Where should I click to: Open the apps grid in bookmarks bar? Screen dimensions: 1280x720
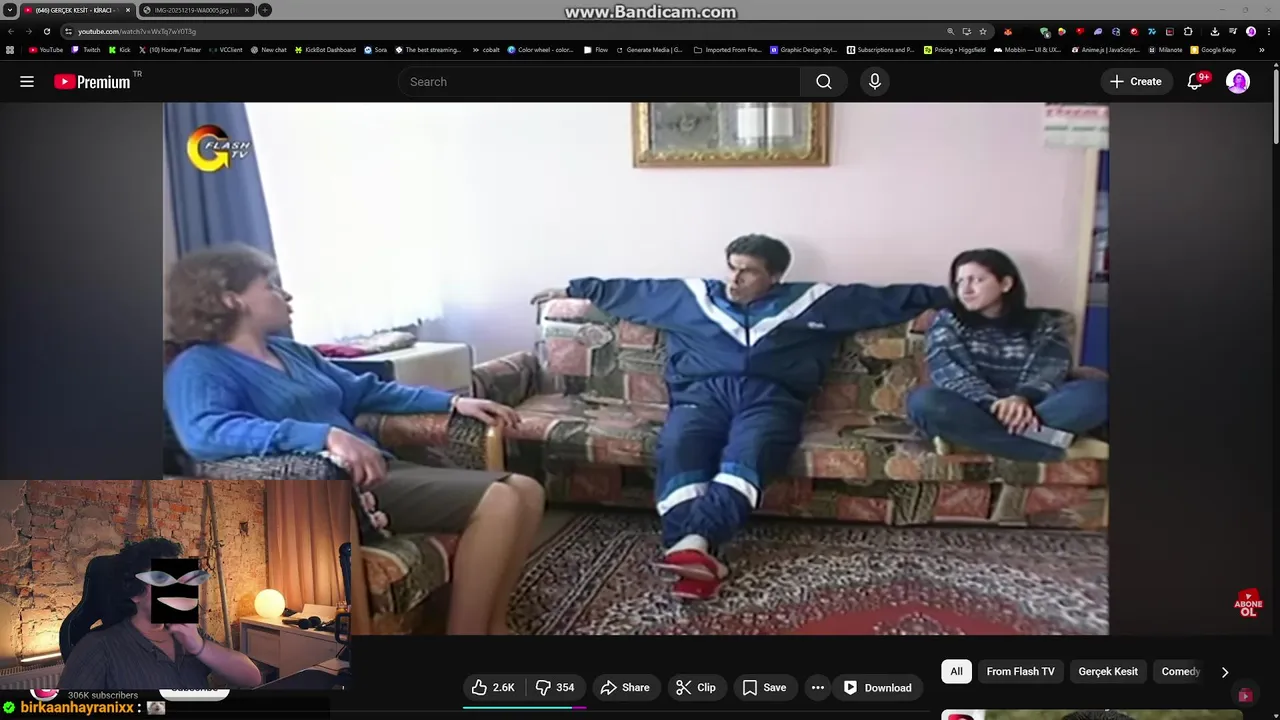click(10, 50)
